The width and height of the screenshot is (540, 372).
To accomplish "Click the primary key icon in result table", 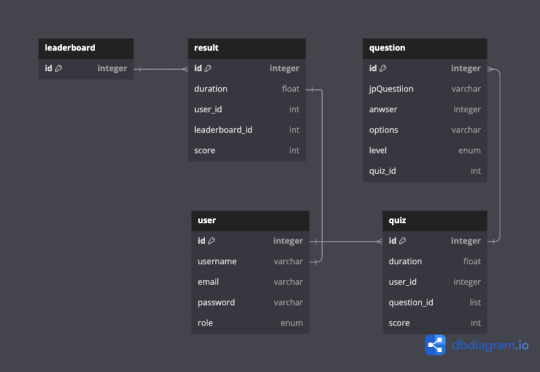I will pyautogui.click(x=208, y=68).
